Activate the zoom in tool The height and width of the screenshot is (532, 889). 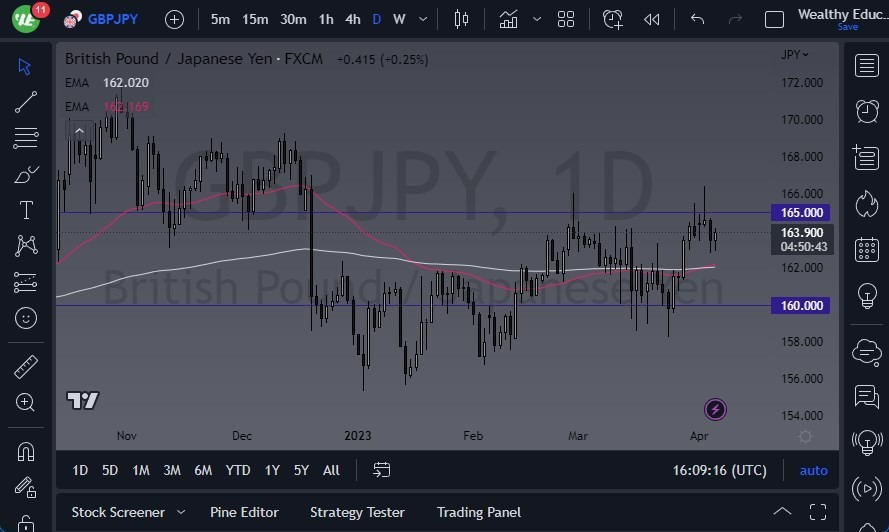[25, 402]
